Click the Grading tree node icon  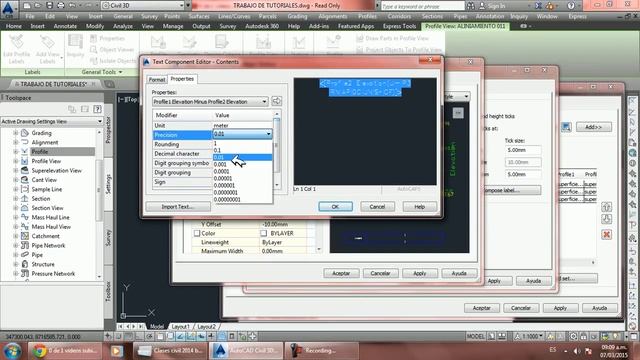tap(24, 133)
